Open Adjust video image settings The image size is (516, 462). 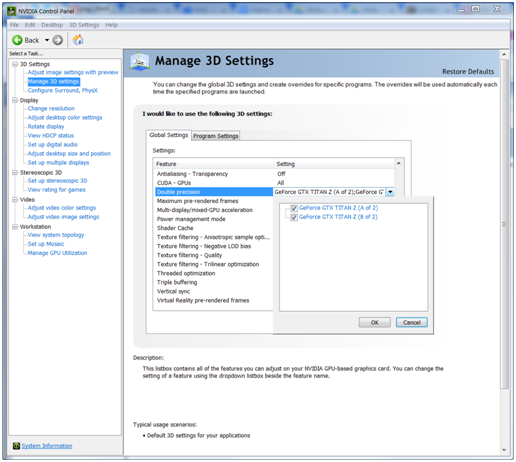coord(63,217)
